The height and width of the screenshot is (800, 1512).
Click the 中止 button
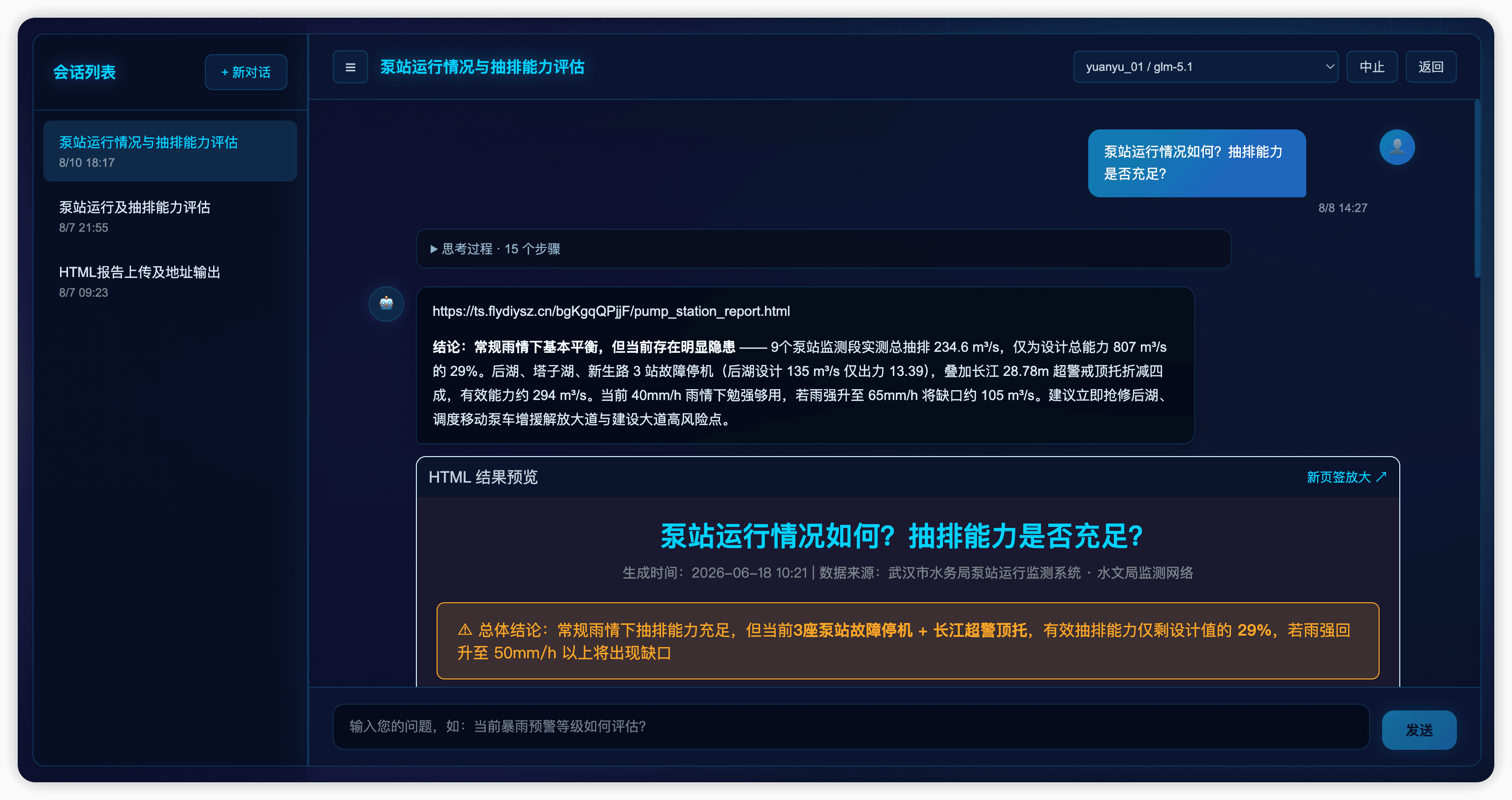coord(1371,67)
